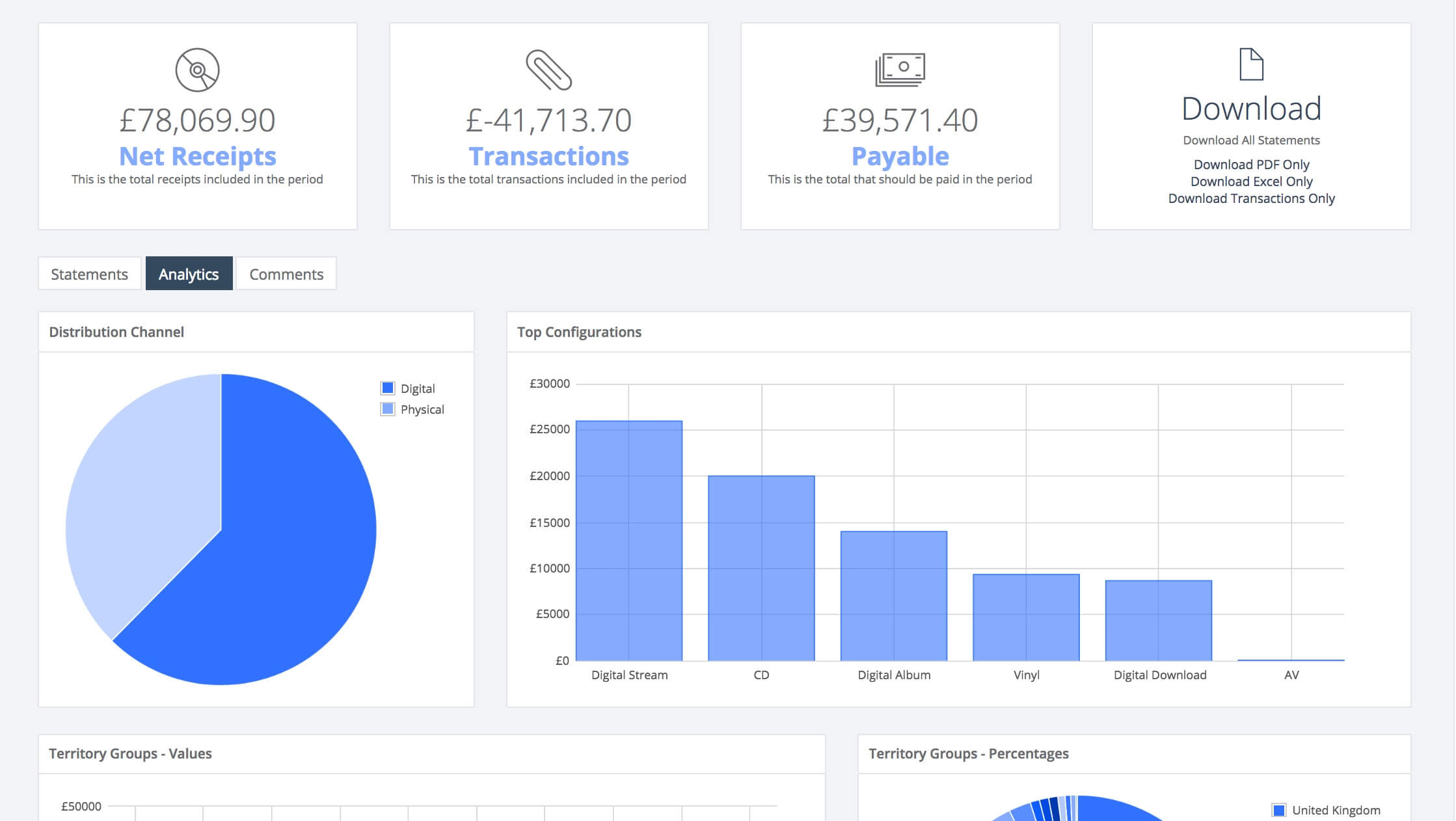The width and height of the screenshot is (1456, 821).
Task: Click the Payable heading
Action: pyautogui.click(x=900, y=156)
